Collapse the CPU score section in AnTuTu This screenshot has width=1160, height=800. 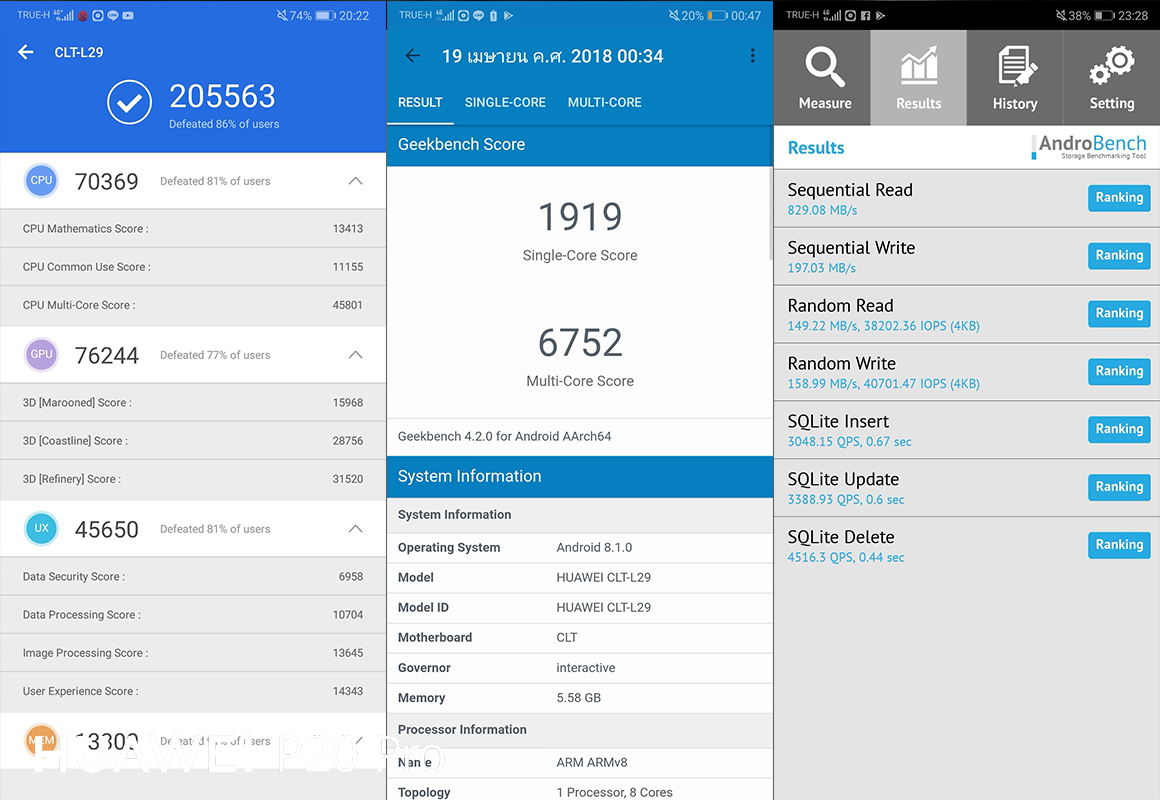(x=356, y=181)
